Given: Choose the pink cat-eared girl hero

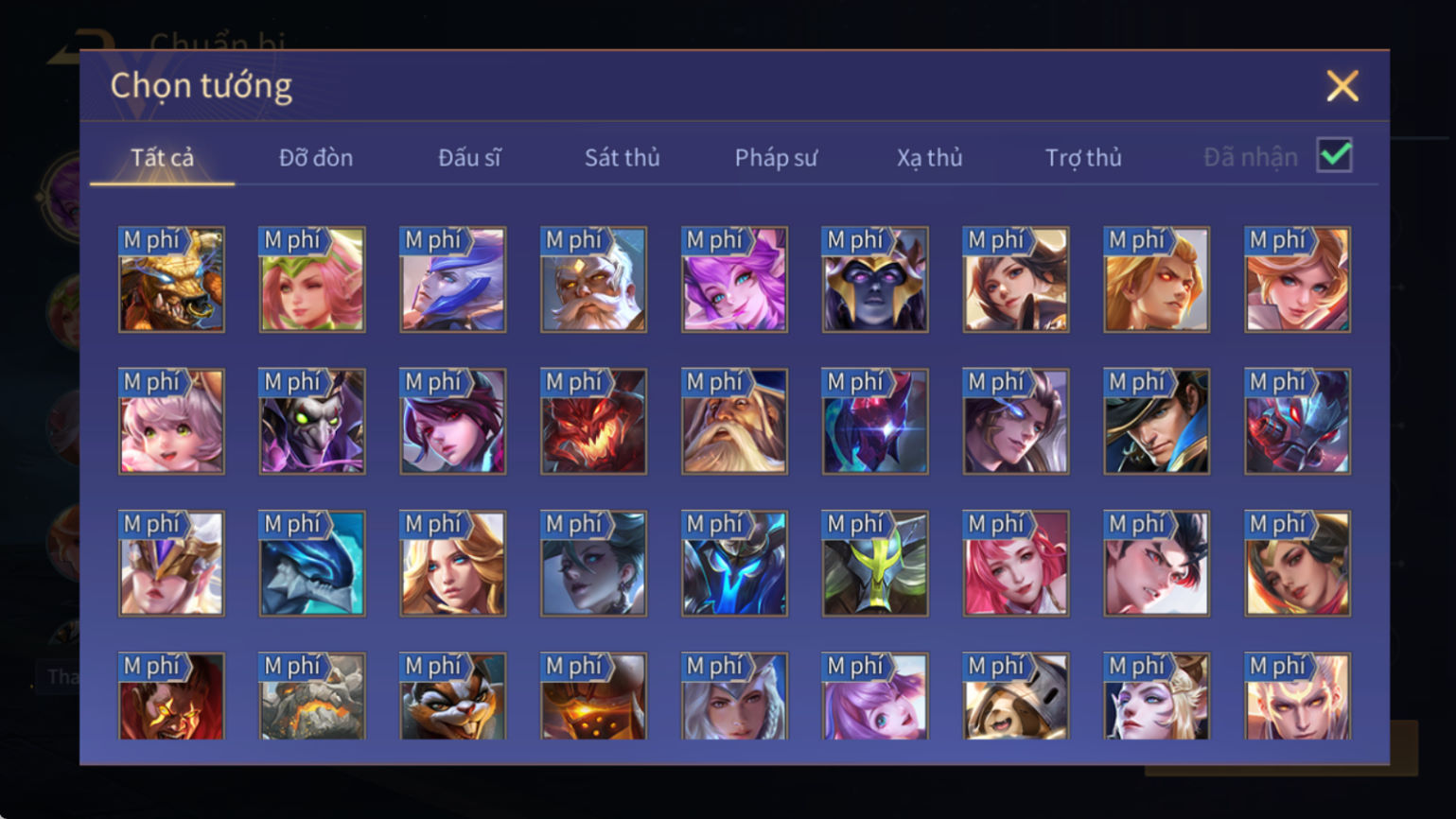Looking at the screenshot, I should (x=171, y=421).
